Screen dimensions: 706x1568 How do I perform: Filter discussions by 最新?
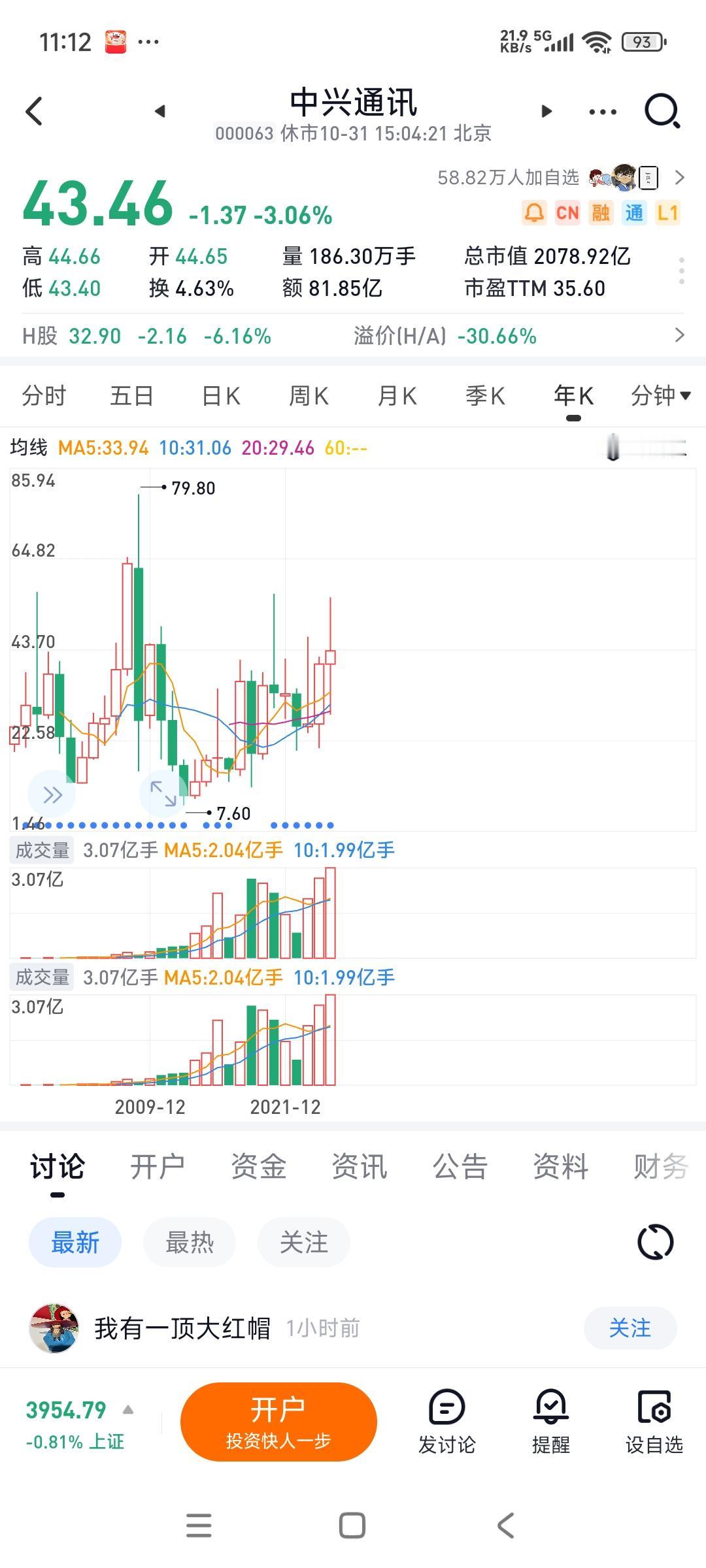tap(75, 1243)
